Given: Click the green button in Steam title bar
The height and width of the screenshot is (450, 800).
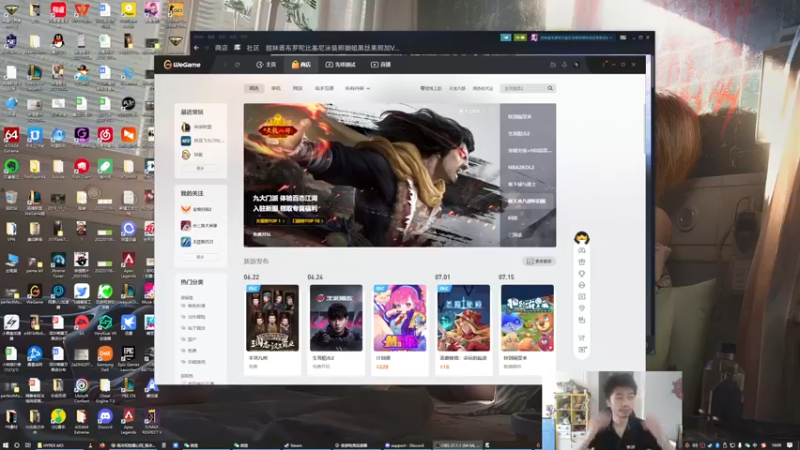Looking at the screenshot, I should click(520, 37).
